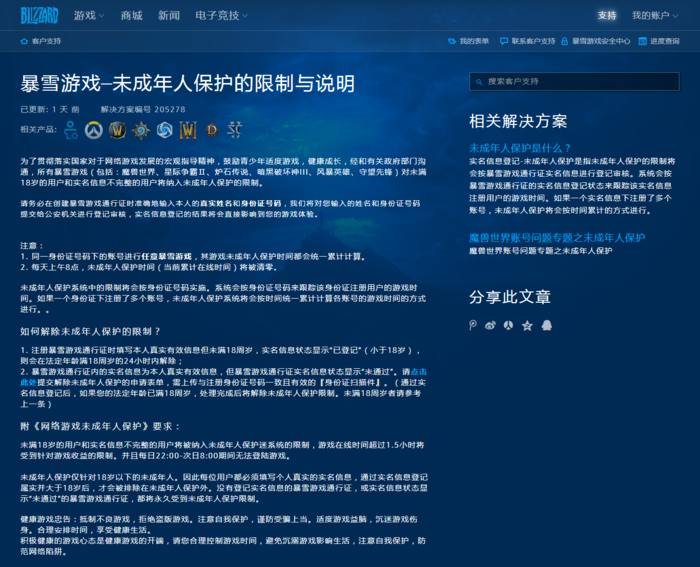The width and height of the screenshot is (700, 567).
Task: Click the 联系客户支持 chat icon
Action: point(504,41)
